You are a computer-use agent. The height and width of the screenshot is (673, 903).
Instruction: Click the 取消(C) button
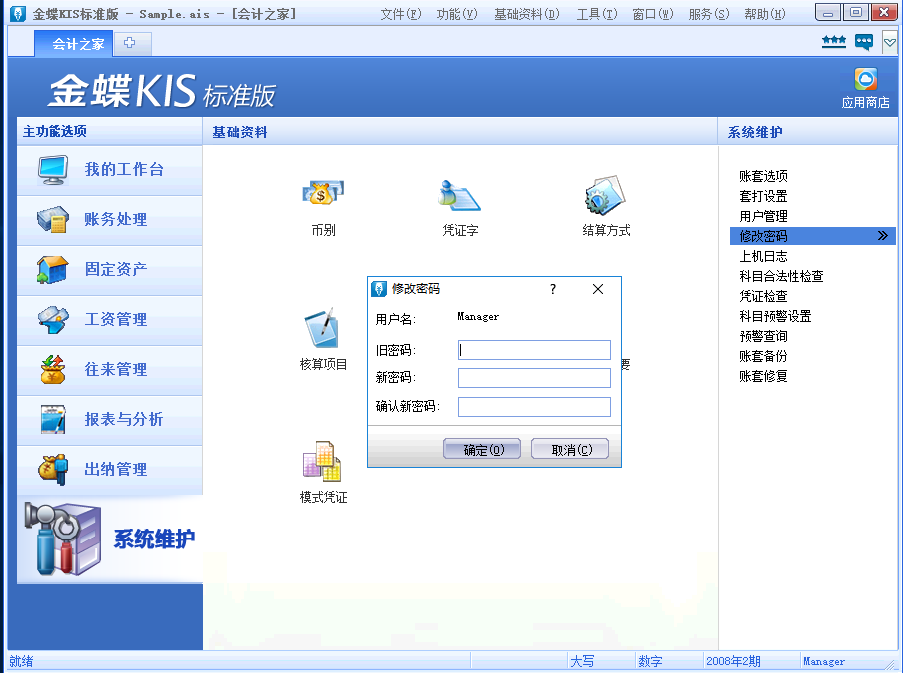570,449
